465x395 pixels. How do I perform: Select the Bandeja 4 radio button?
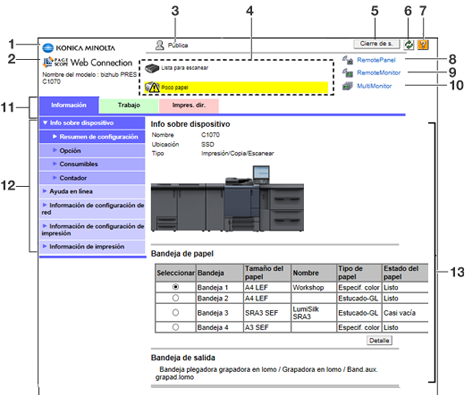(175, 327)
